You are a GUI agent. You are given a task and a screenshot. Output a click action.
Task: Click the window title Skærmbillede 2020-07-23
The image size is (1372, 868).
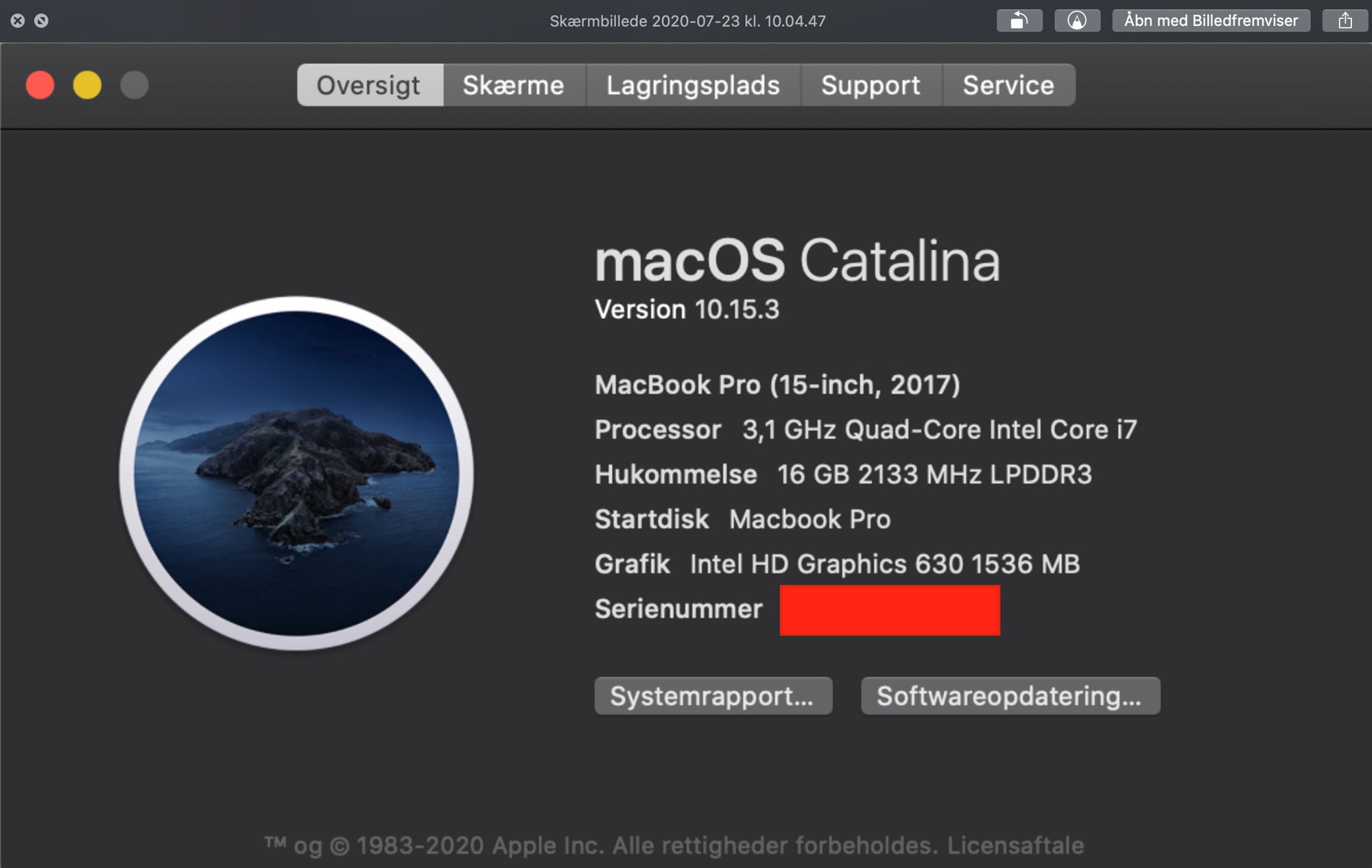click(x=687, y=21)
